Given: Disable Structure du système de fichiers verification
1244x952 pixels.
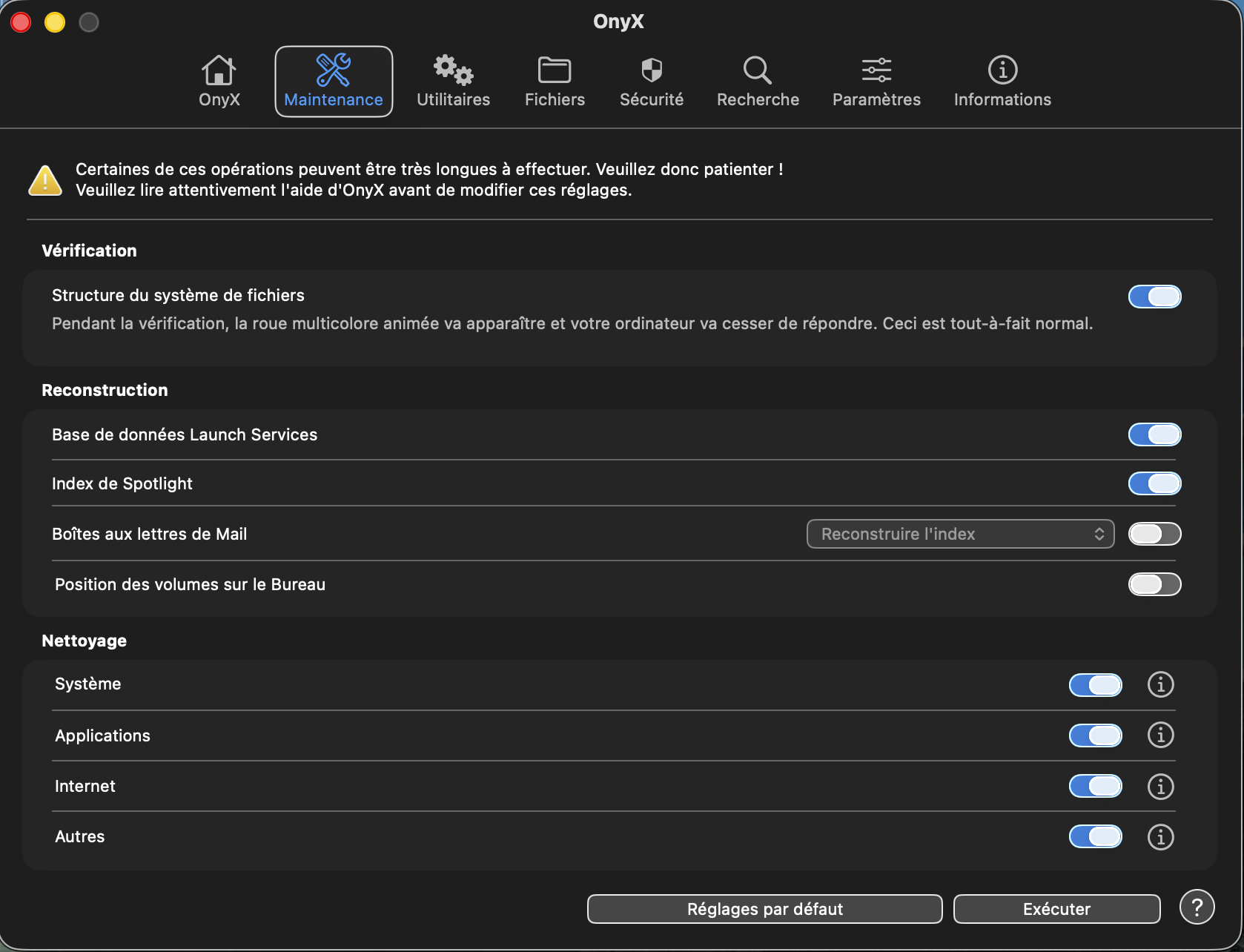Looking at the screenshot, I should point(1154,297).
